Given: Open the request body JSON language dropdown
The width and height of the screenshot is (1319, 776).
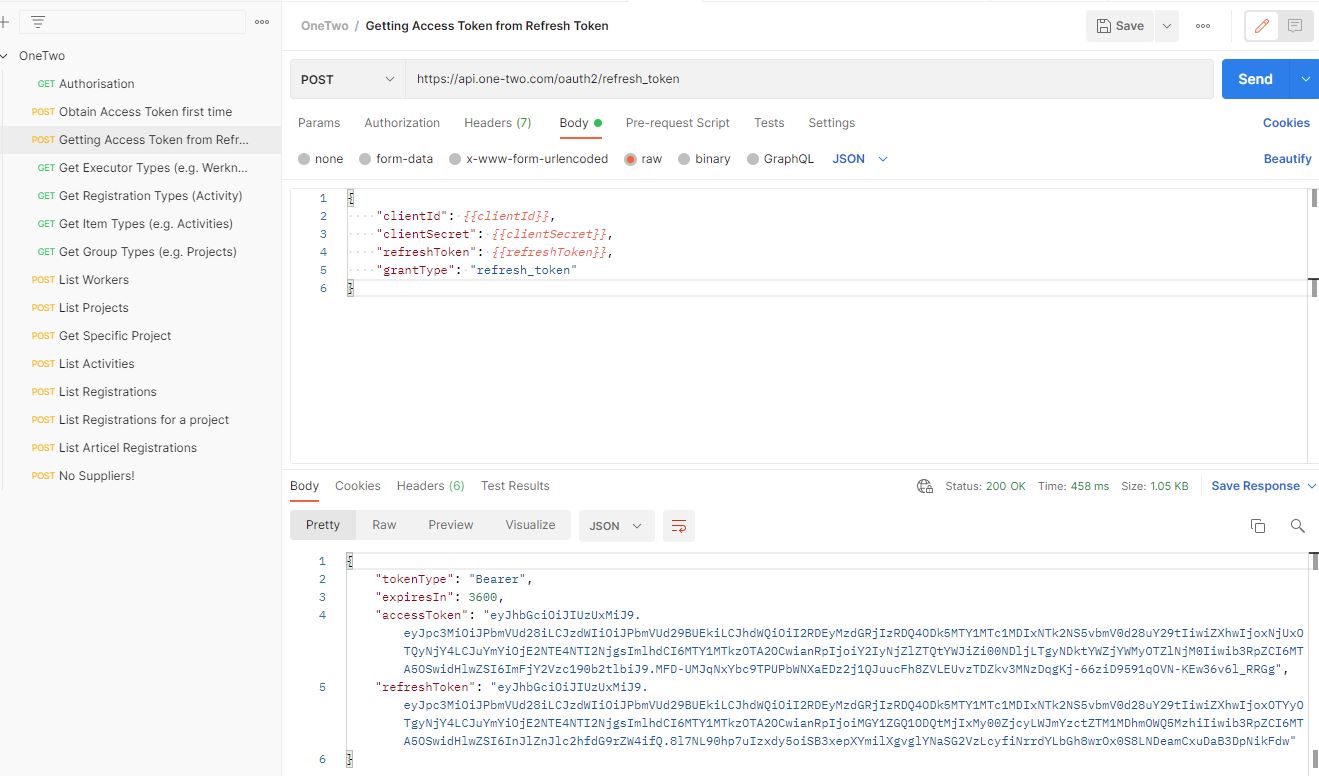Looking at the screenshot, I should point(860,159).
